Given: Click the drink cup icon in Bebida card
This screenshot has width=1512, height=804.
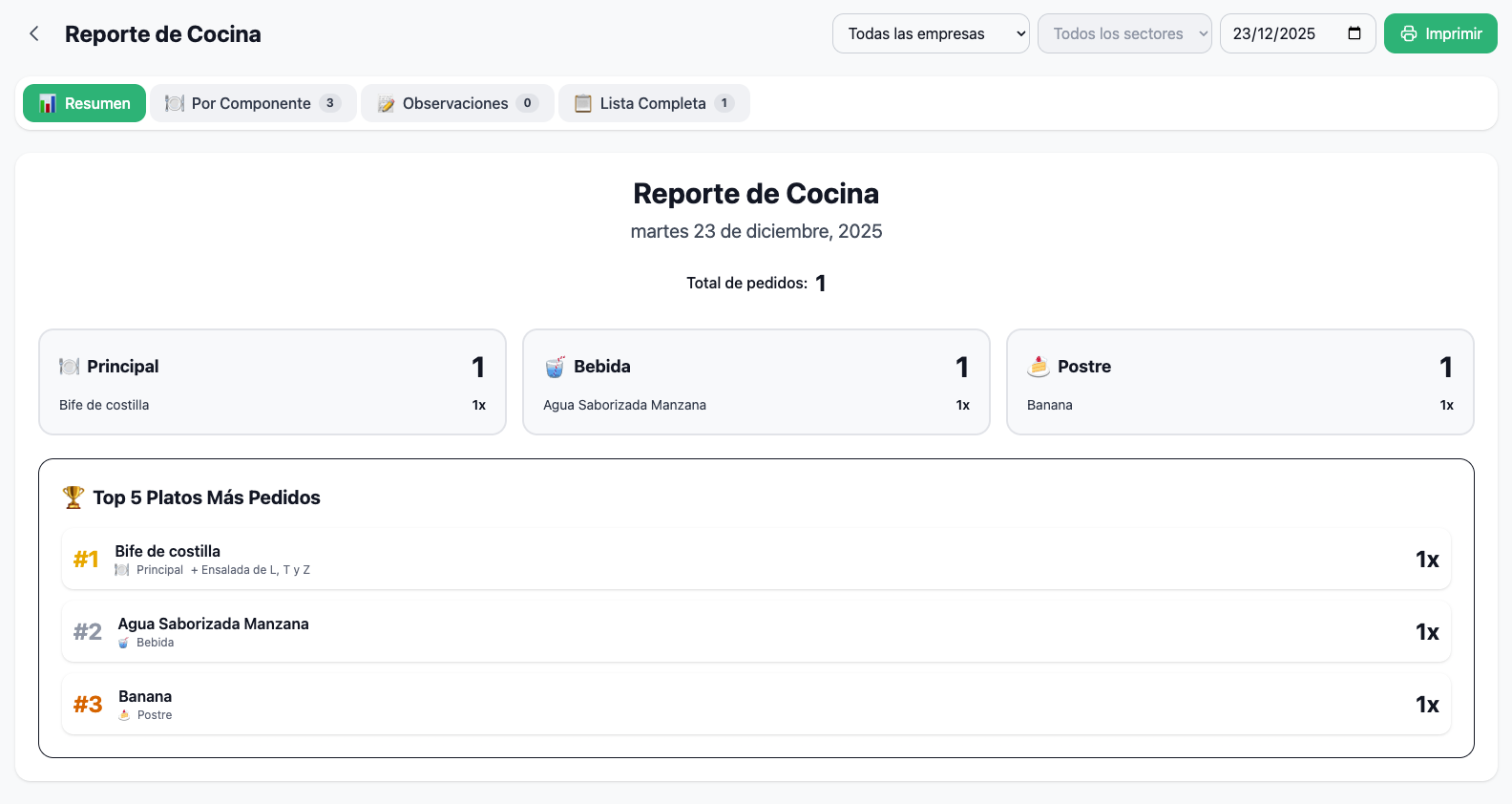Looking at the screenshot, I should coord(555,367).
